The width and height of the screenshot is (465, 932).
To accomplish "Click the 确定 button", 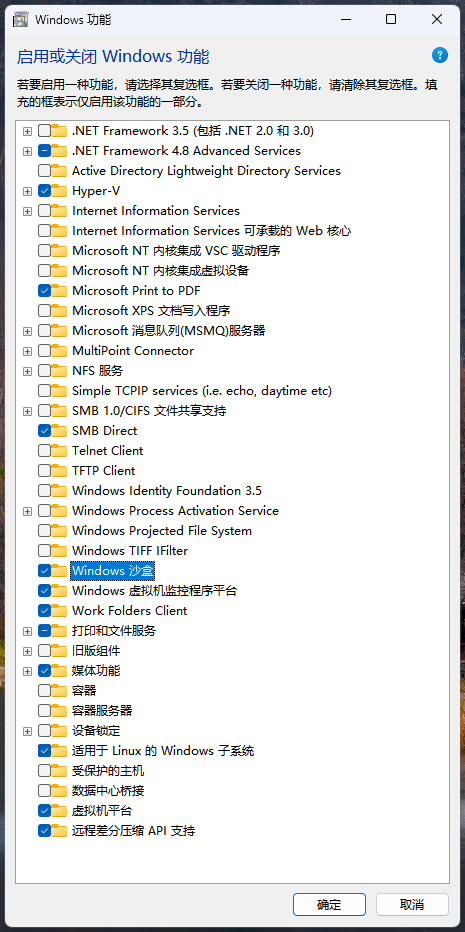I will click(x=329, y=905).
